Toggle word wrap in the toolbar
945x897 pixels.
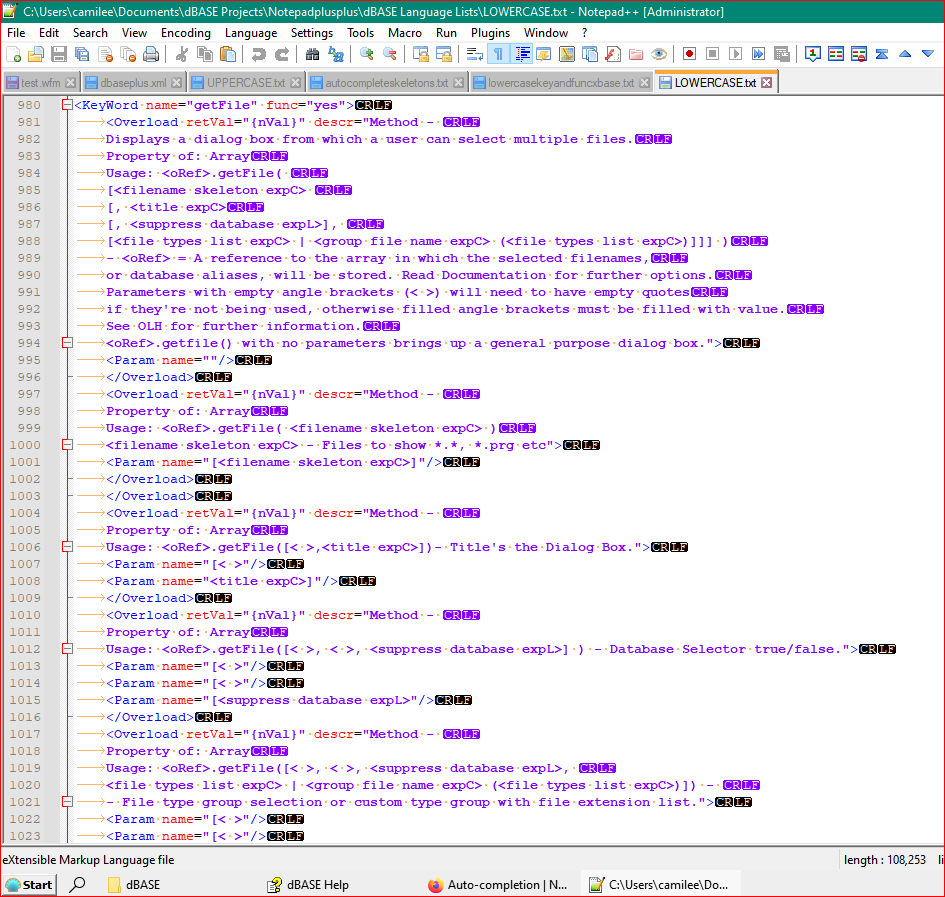point(474,55)
